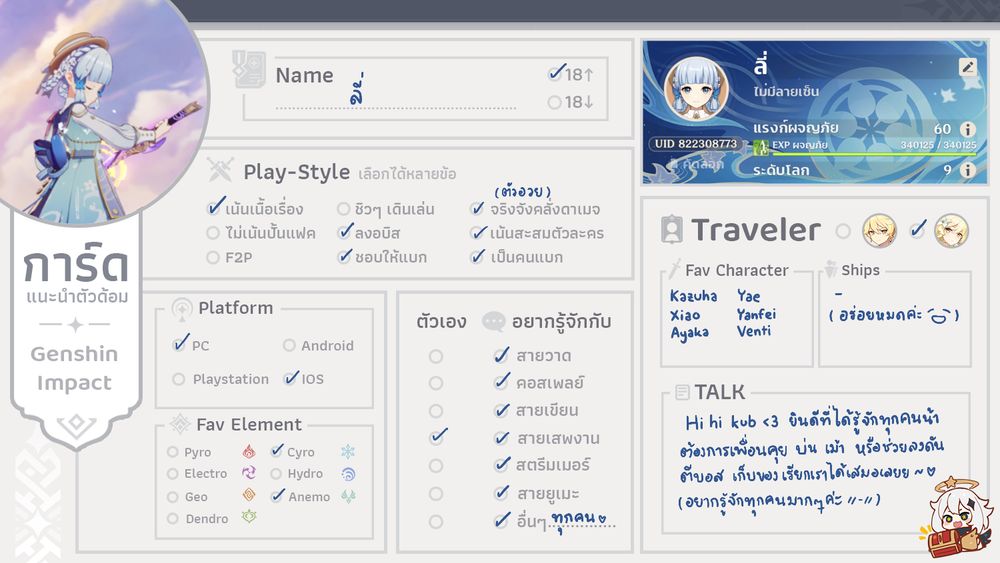Click the Geo element icon
The width and height of the screenshot is (1000, 563).
249,495
